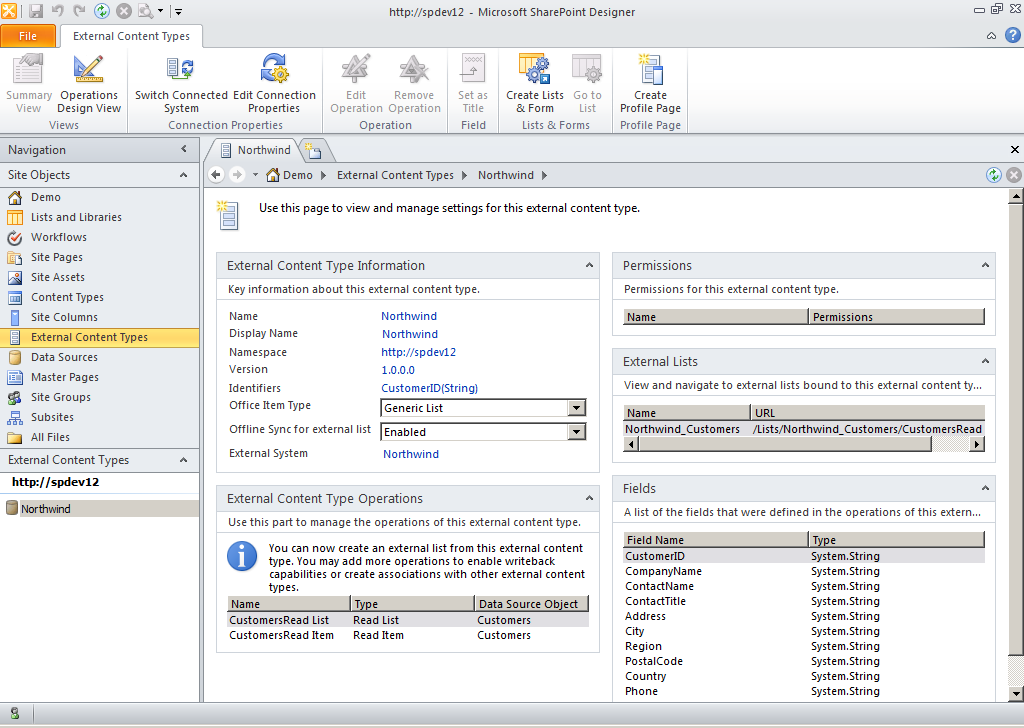Open Edit Connection Properties
The height and width of the screenshot is (728, 1024).
pos(274,85)
